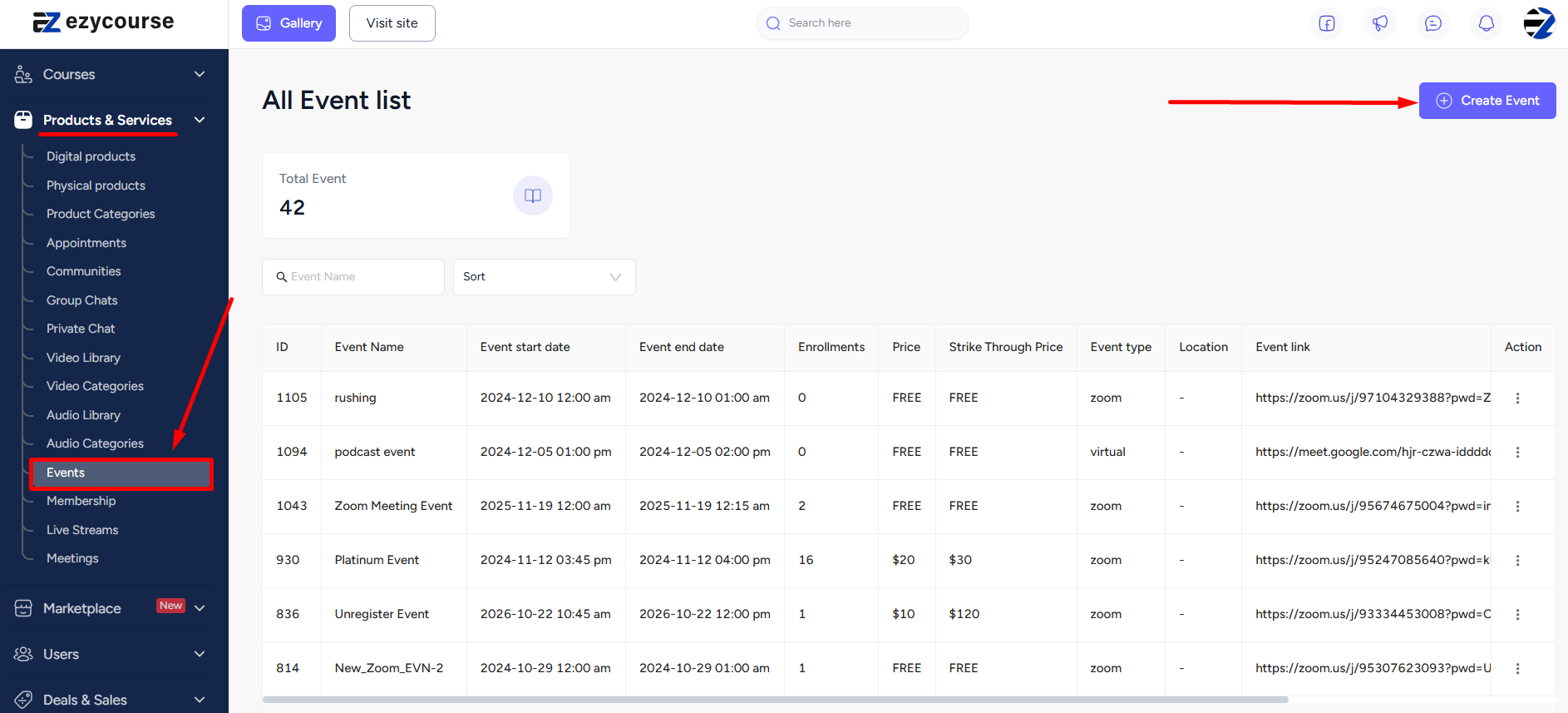Click the New badge beside Marketplace

pyautogui.click(x=171, y=606)
